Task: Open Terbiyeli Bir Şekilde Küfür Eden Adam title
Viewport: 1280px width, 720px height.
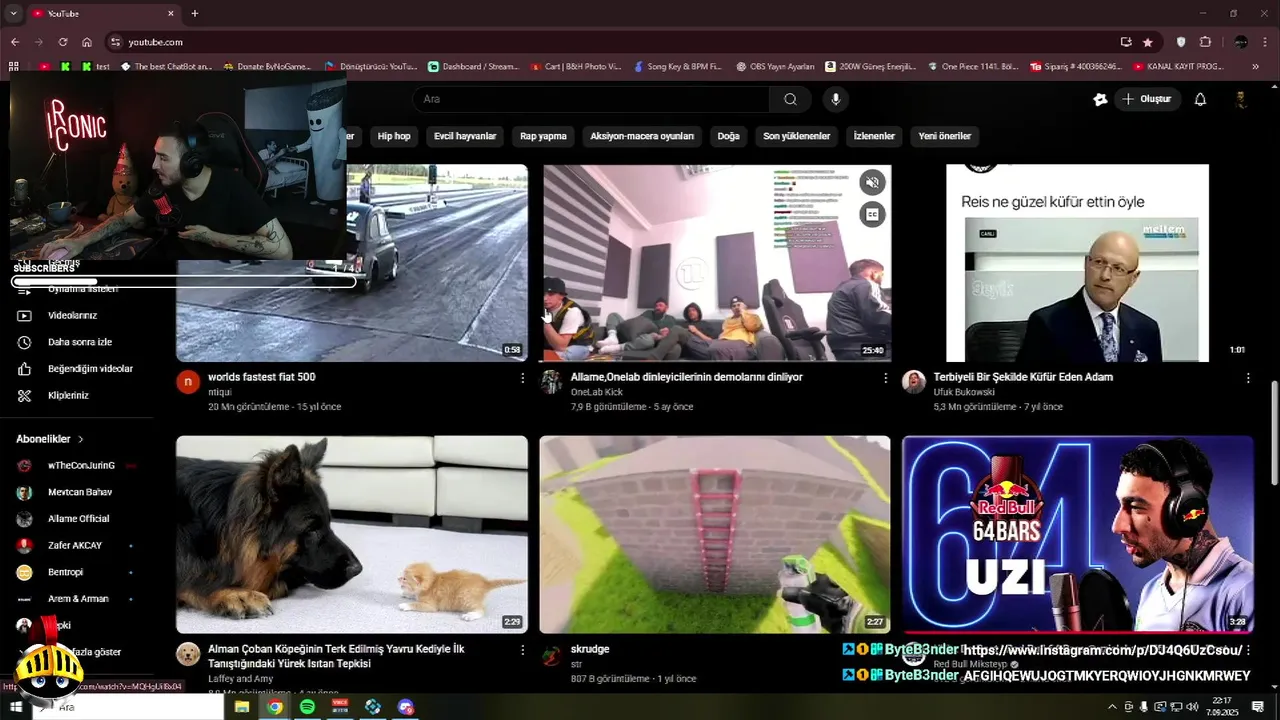Action: coord(1023,377)
